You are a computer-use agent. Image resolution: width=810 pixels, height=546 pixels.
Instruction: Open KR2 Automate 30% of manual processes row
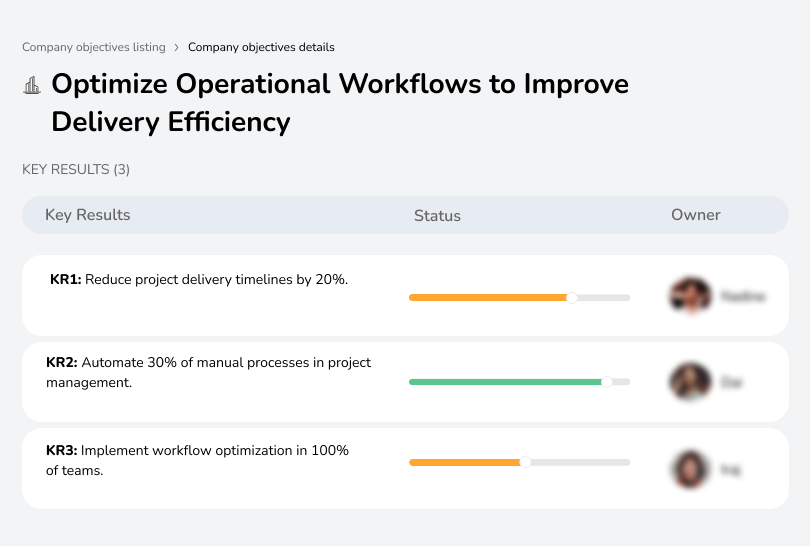[x=405, y=382]
